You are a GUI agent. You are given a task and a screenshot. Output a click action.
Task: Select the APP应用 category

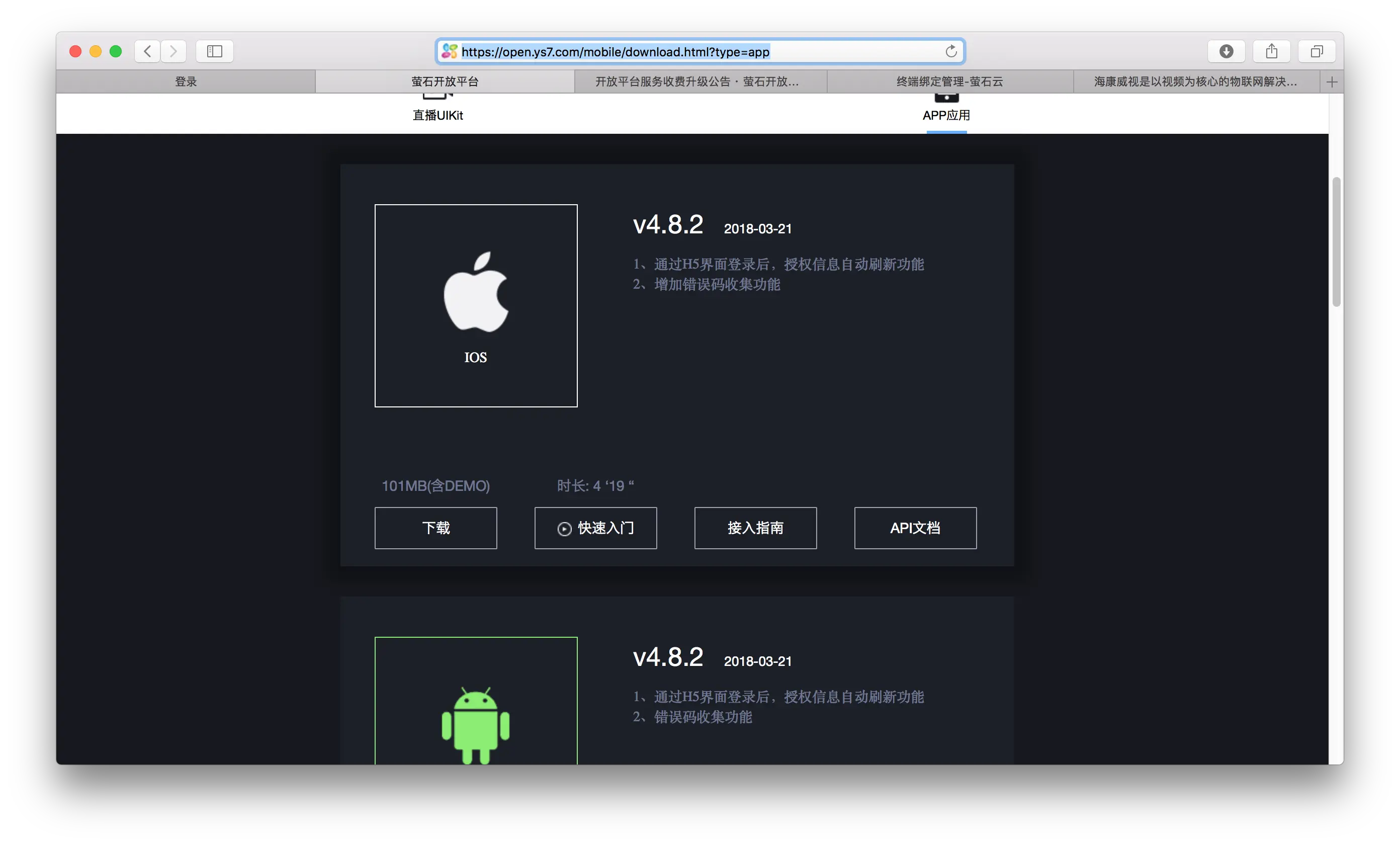point(946,115)
